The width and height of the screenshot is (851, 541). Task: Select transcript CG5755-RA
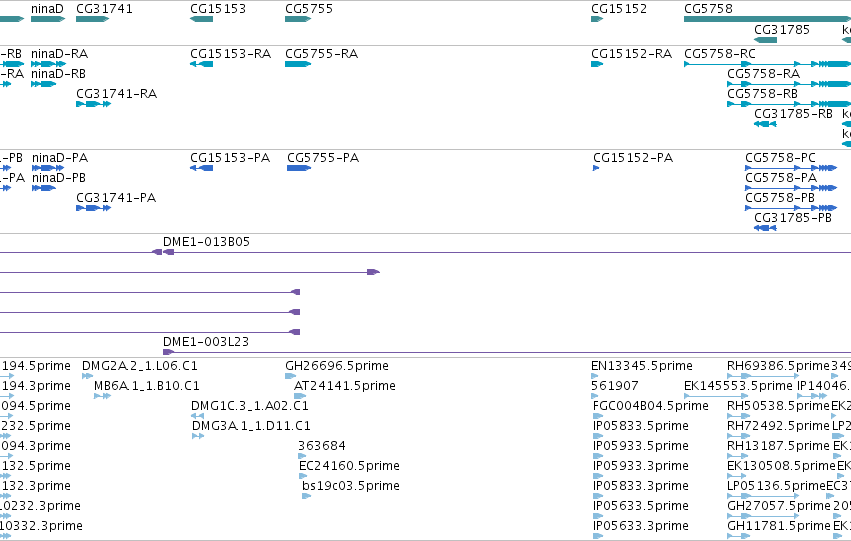298,64
